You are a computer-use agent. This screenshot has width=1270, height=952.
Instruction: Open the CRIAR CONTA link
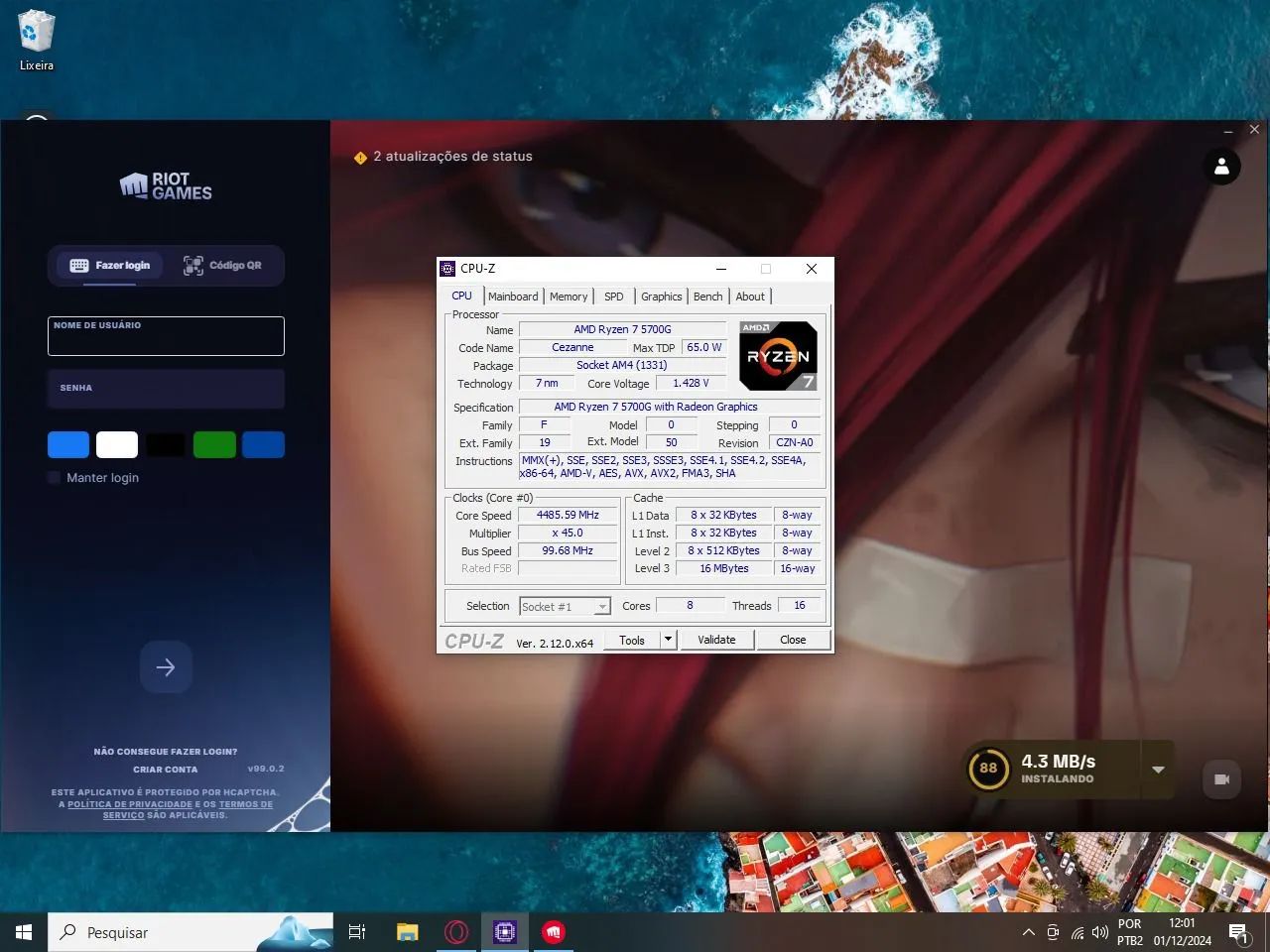coord(165,769)
